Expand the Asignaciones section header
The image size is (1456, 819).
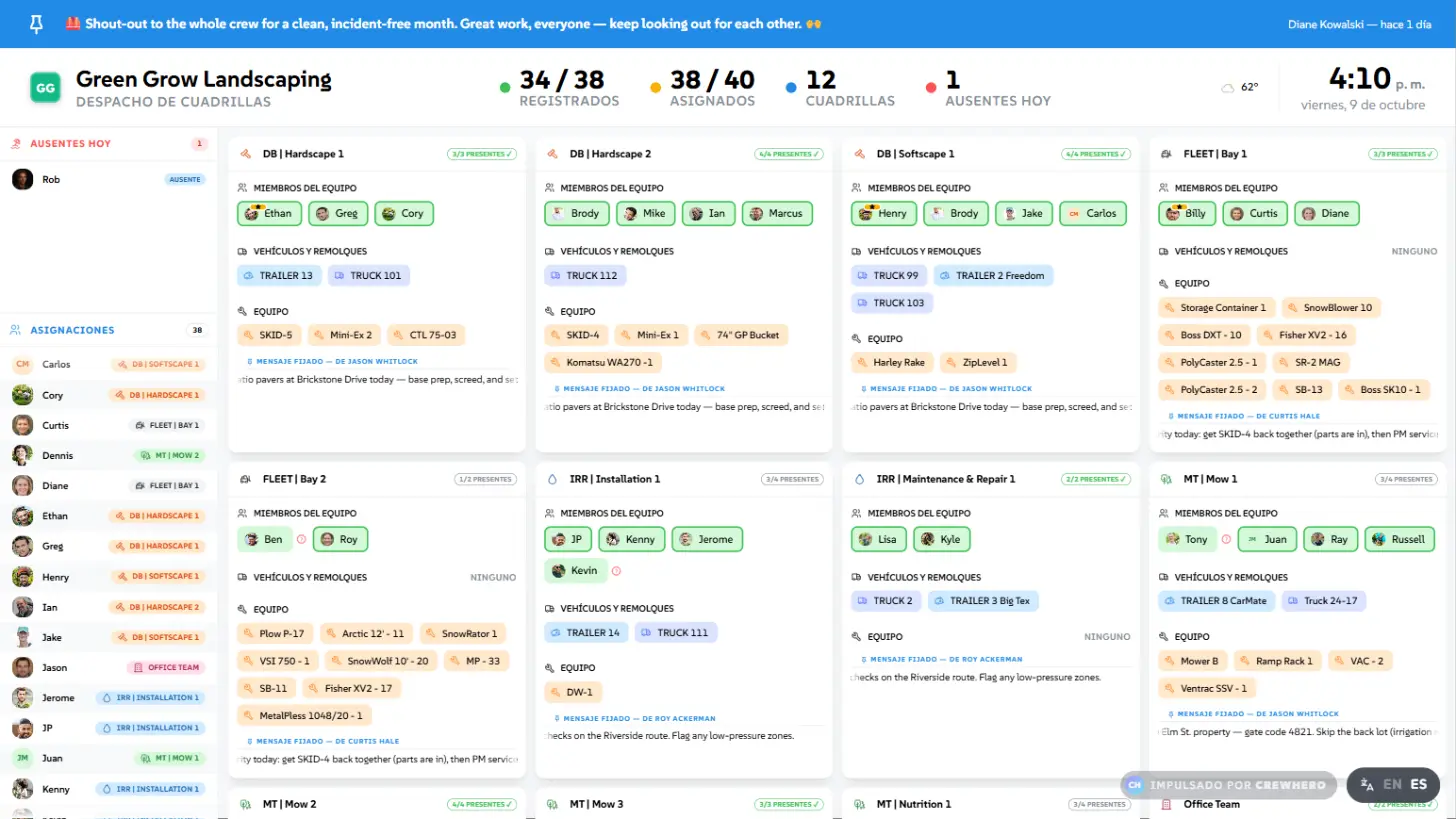(x=108, y=330)
